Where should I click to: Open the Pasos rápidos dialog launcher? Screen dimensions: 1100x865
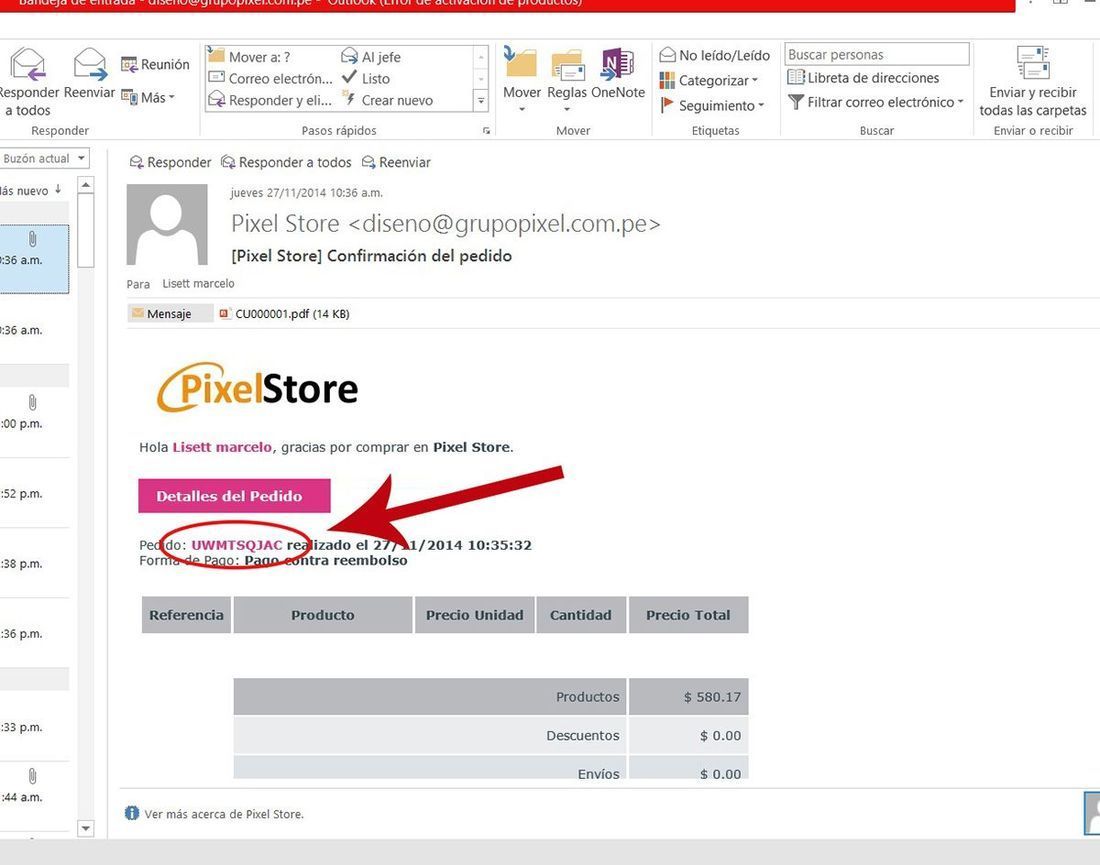(486, 130)
